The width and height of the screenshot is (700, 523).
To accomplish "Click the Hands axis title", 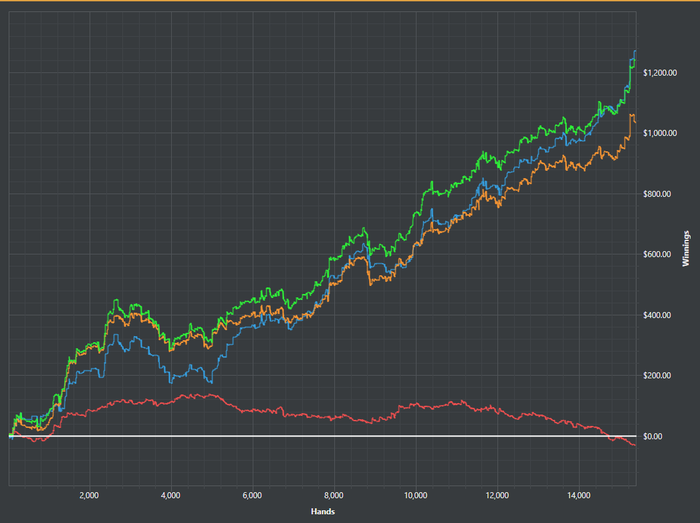I will pos(323,511).
